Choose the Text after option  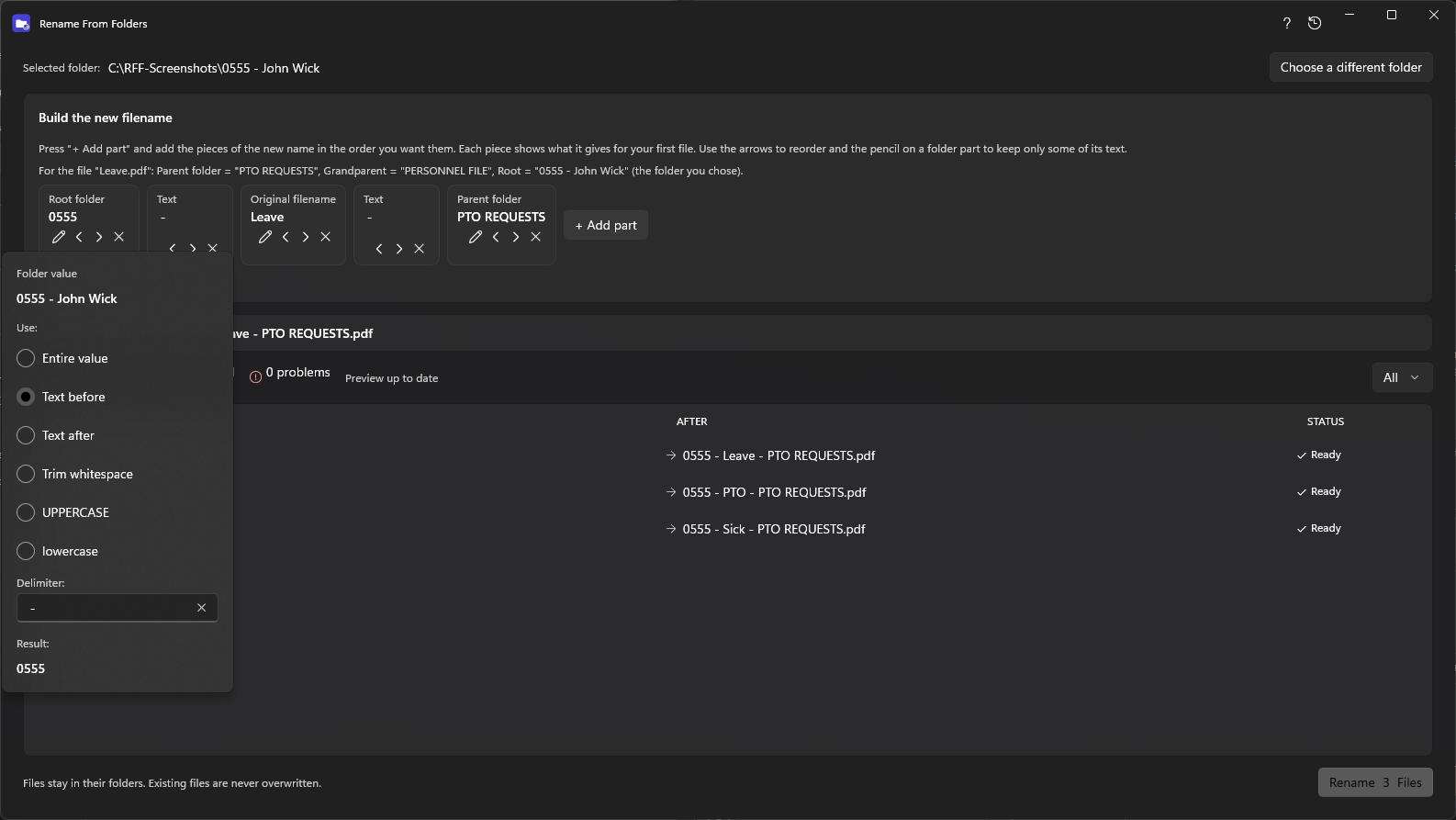tap(56, 435)
